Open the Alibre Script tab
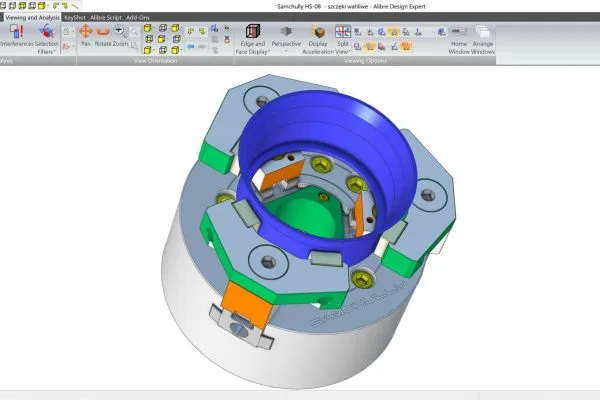600x400 pixels. [106, 18]
